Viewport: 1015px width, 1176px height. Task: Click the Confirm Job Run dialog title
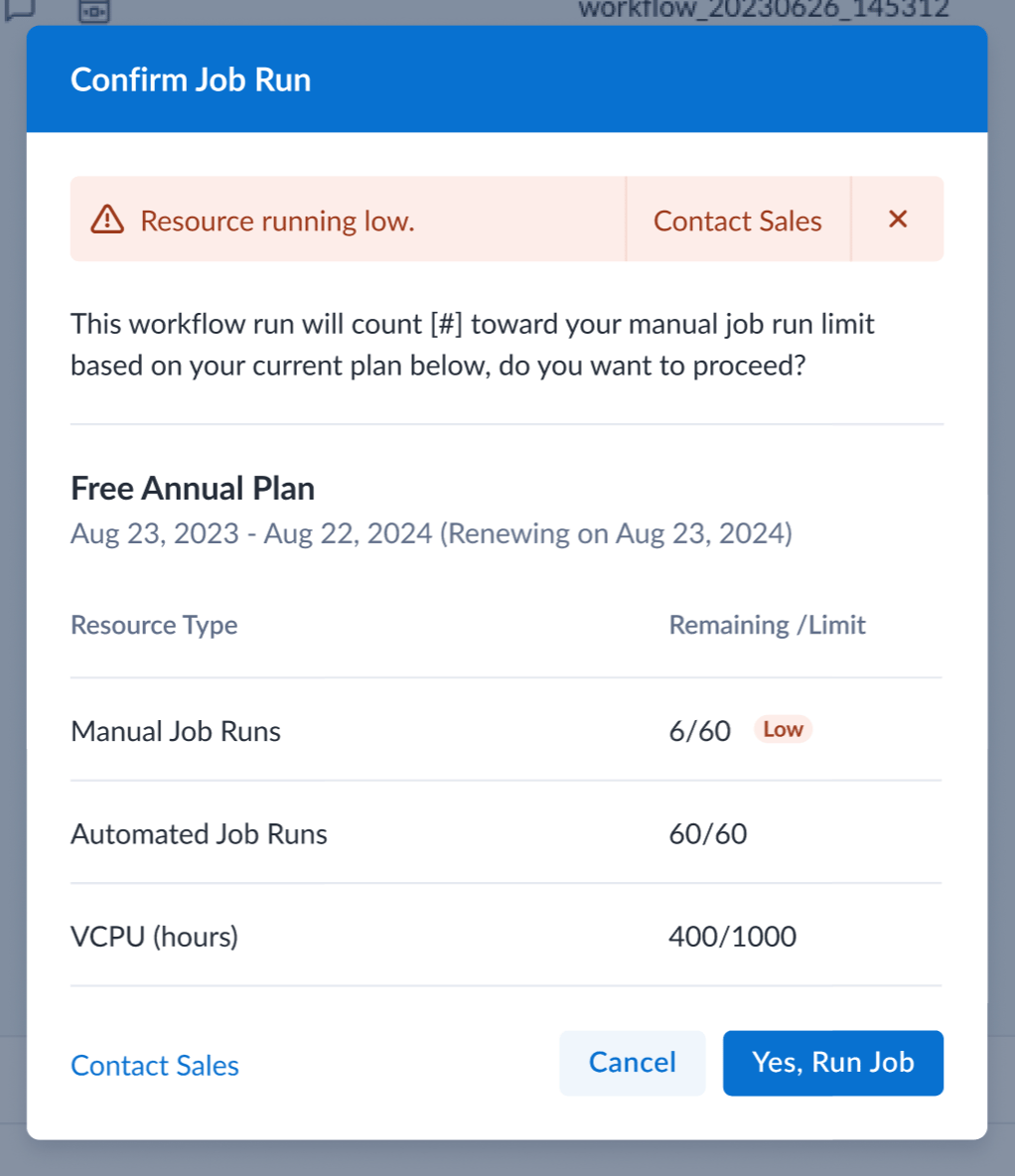click(x=191, y=79)
